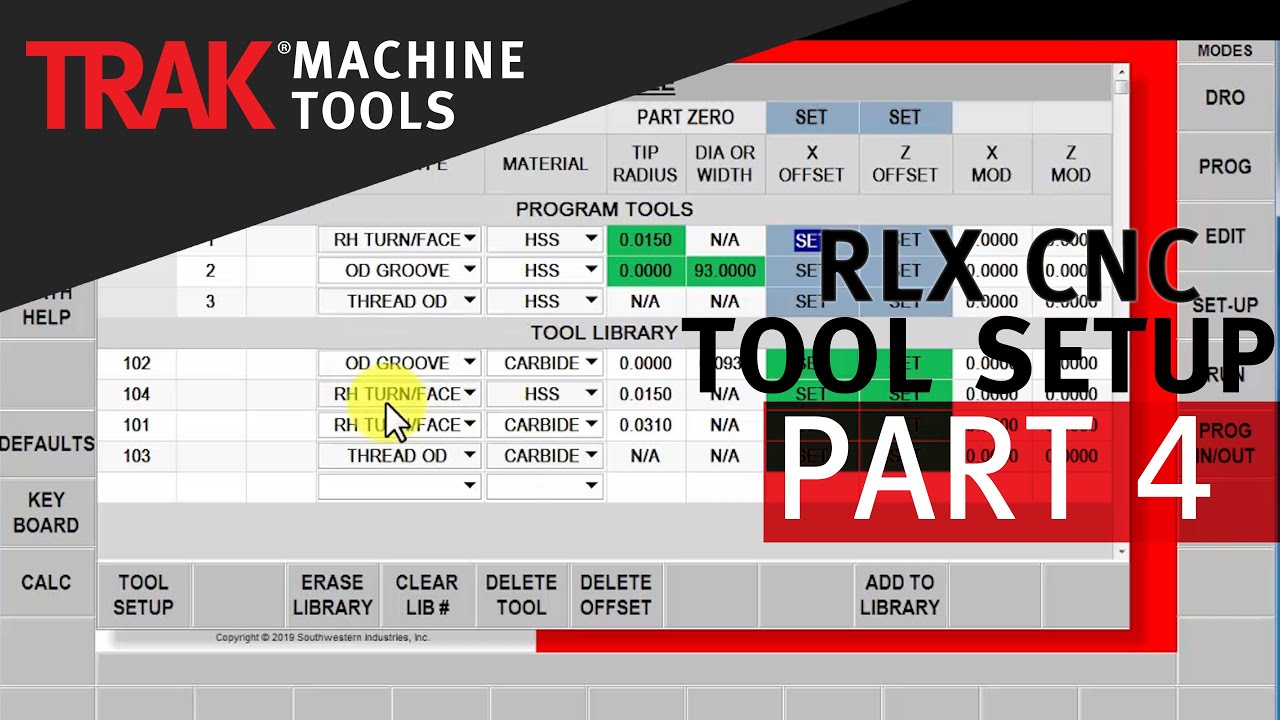The height and width of the screenshot is (720, 1280).
Task: Open material dropdown for library tool 103
Action: pos(545,455)
